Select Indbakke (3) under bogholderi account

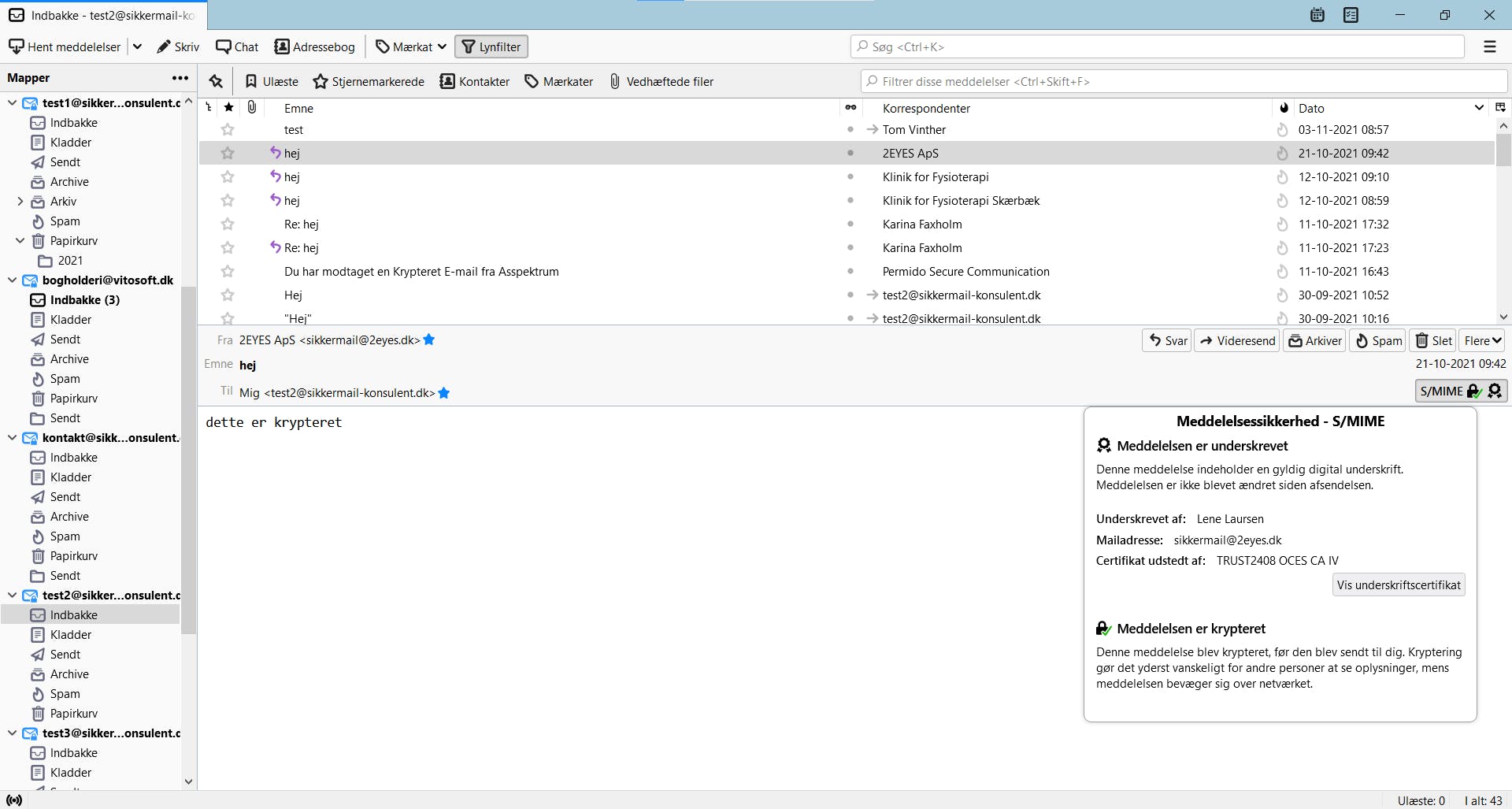tap(84, 300)
